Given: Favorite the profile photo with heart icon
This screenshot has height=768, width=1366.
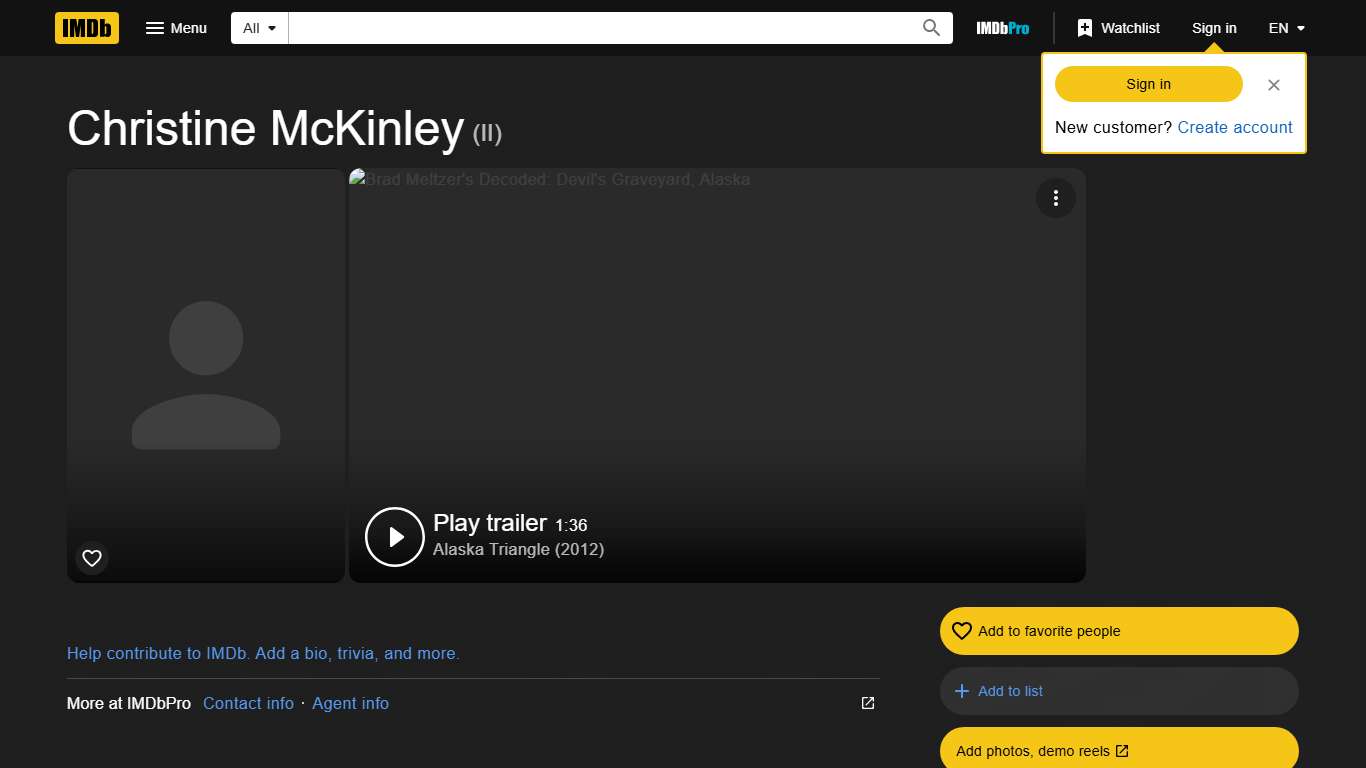Looking at the screenshot, I should pos(91,558).
